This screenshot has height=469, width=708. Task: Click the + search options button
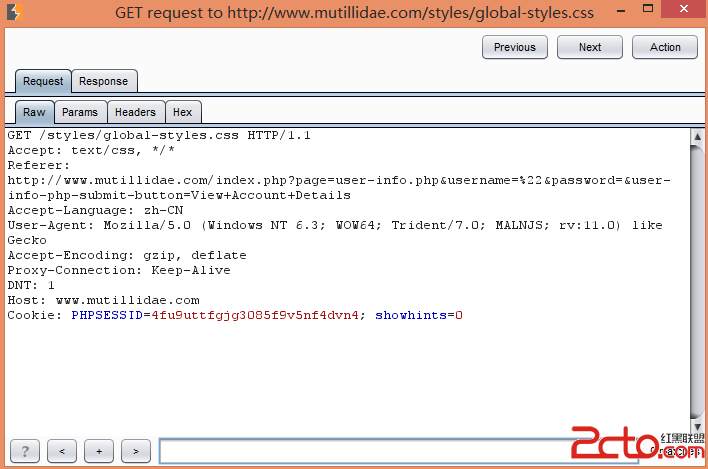pos(99,451)
